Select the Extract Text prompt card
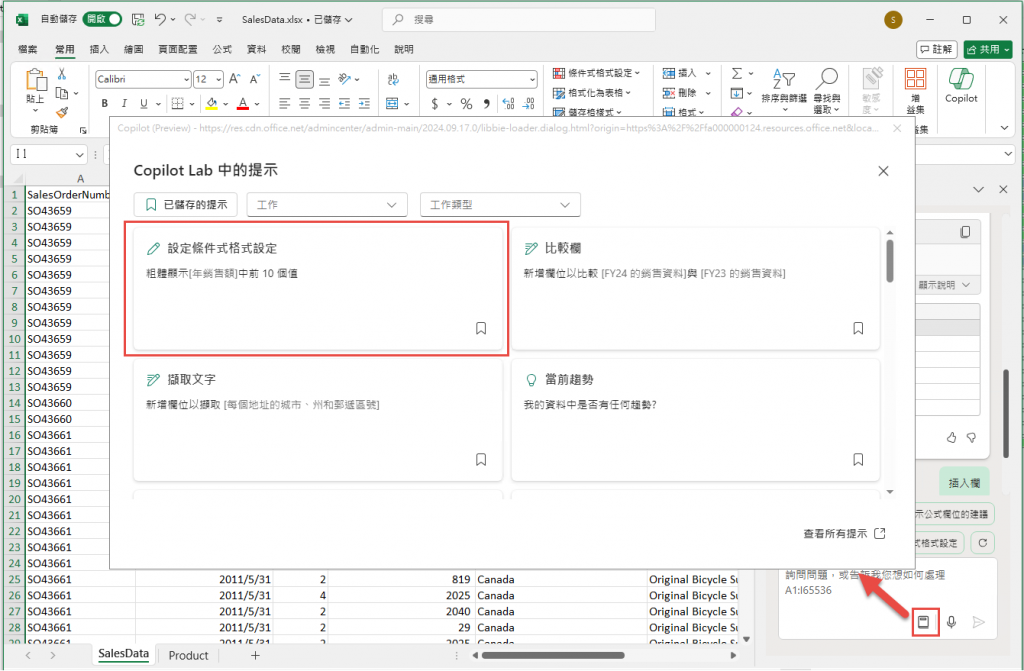1024x671 pixels. 318,420
